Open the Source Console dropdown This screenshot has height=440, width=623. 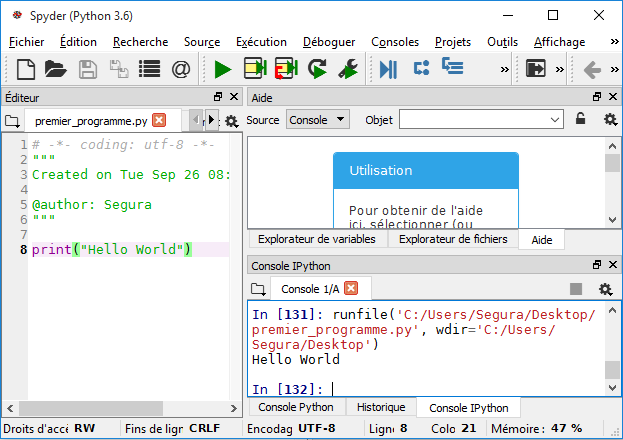317,119
